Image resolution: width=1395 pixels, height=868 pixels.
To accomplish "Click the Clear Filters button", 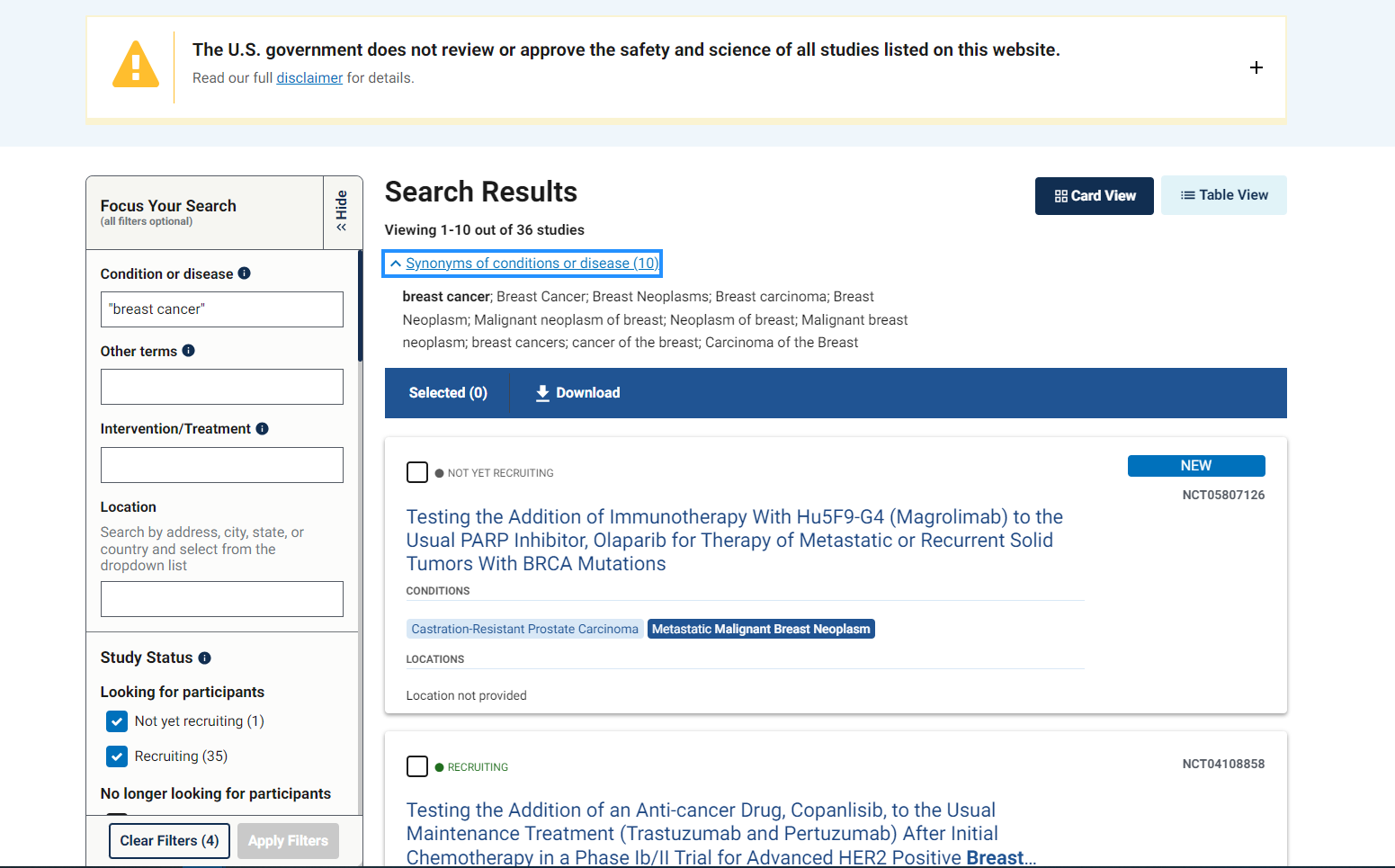I will point(169,840).
